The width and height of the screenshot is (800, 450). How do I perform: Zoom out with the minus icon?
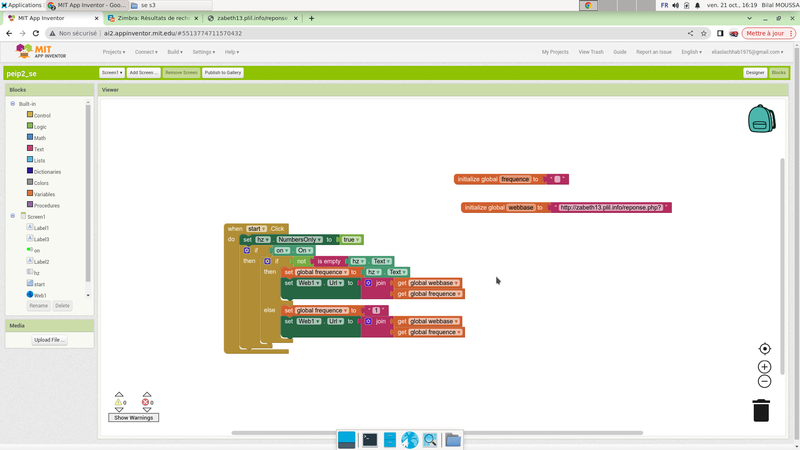pyautogui.click(x=765, y=381)
